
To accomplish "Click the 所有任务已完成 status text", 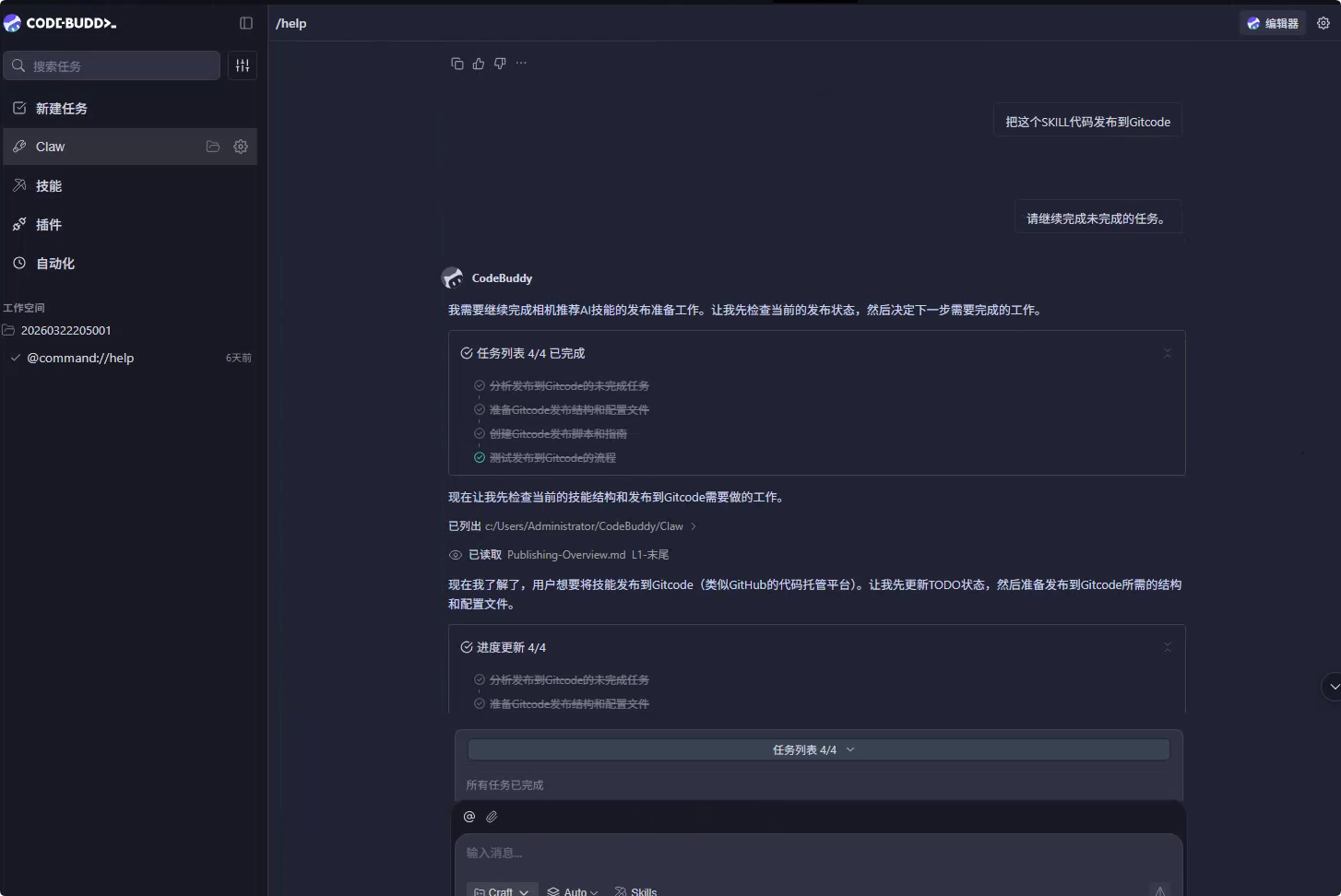I will (504, 785).
